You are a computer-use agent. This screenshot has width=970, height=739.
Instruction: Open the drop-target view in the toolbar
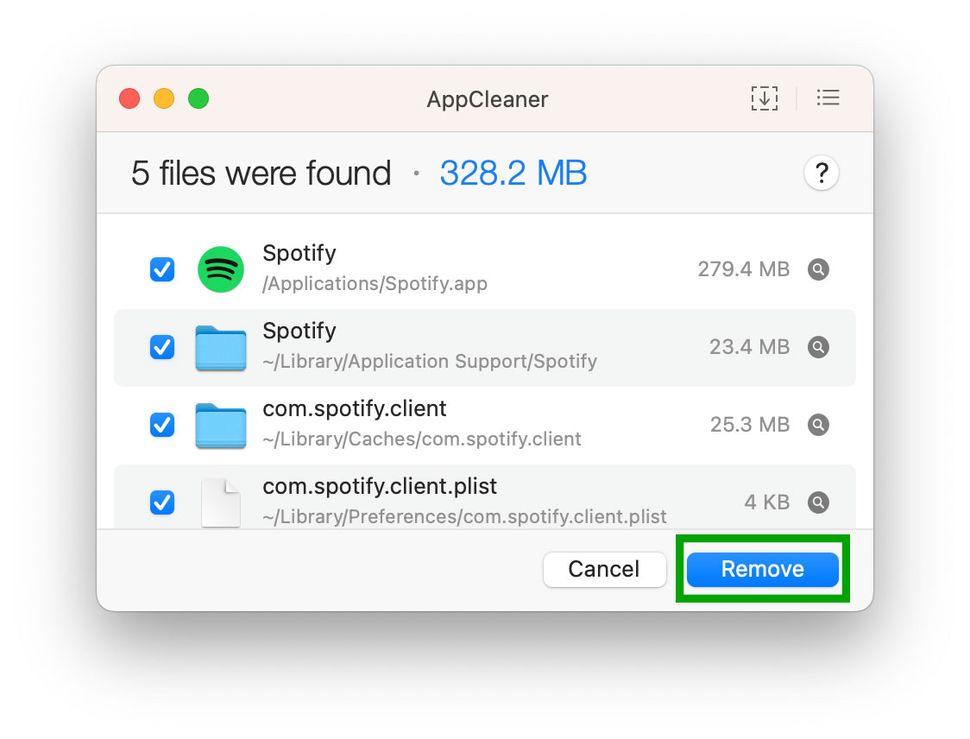[763, 98]
